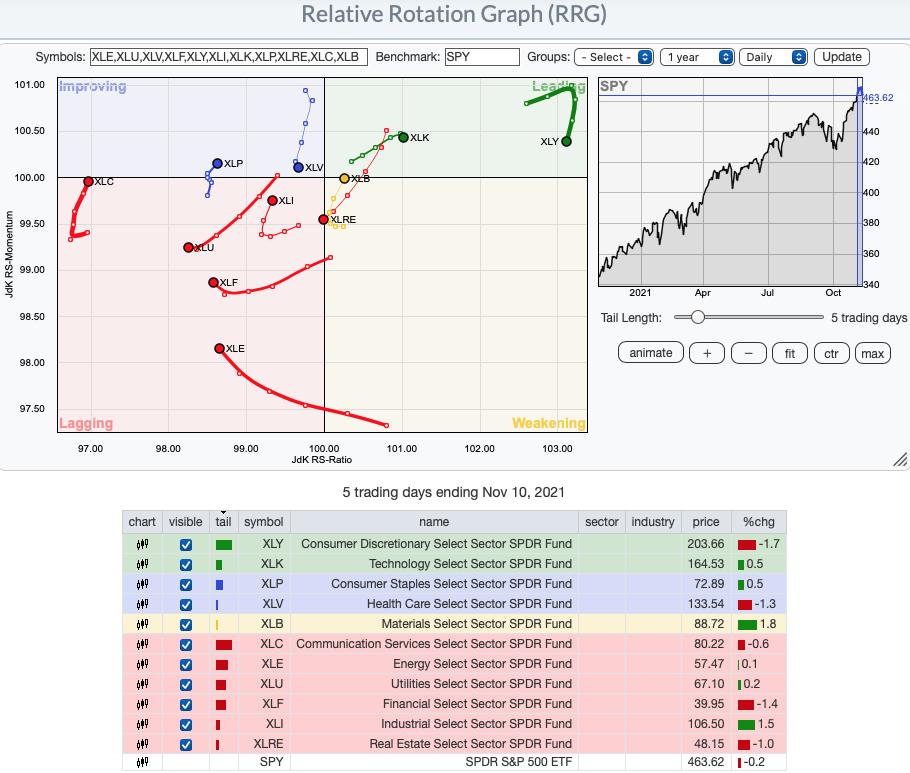The height and width of the screenshot is (773, 910).
Task: Hide XLB from the graph
Action: (186, 624)
